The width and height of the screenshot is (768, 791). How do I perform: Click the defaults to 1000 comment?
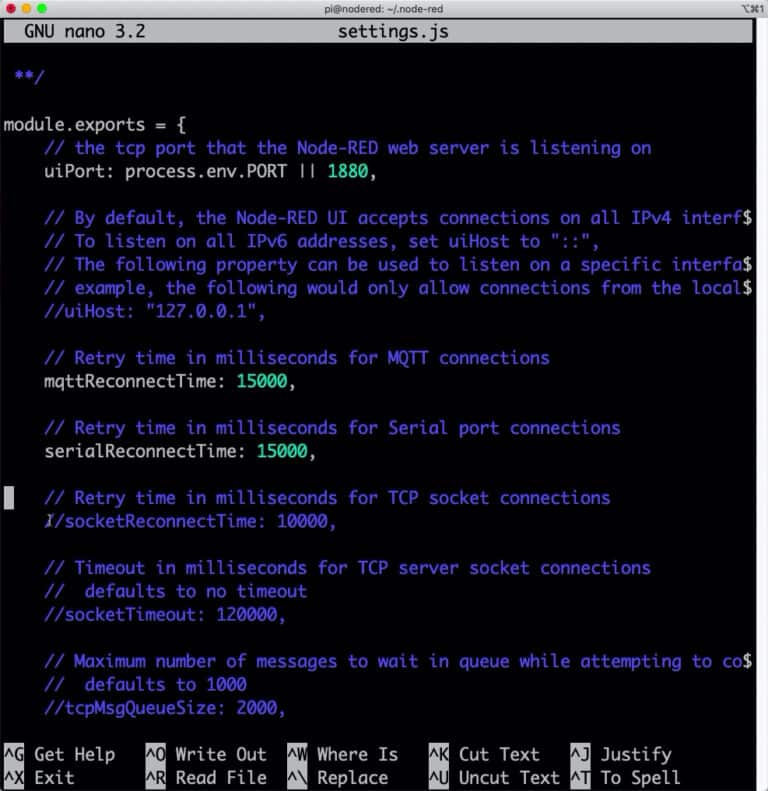(145, 685)
